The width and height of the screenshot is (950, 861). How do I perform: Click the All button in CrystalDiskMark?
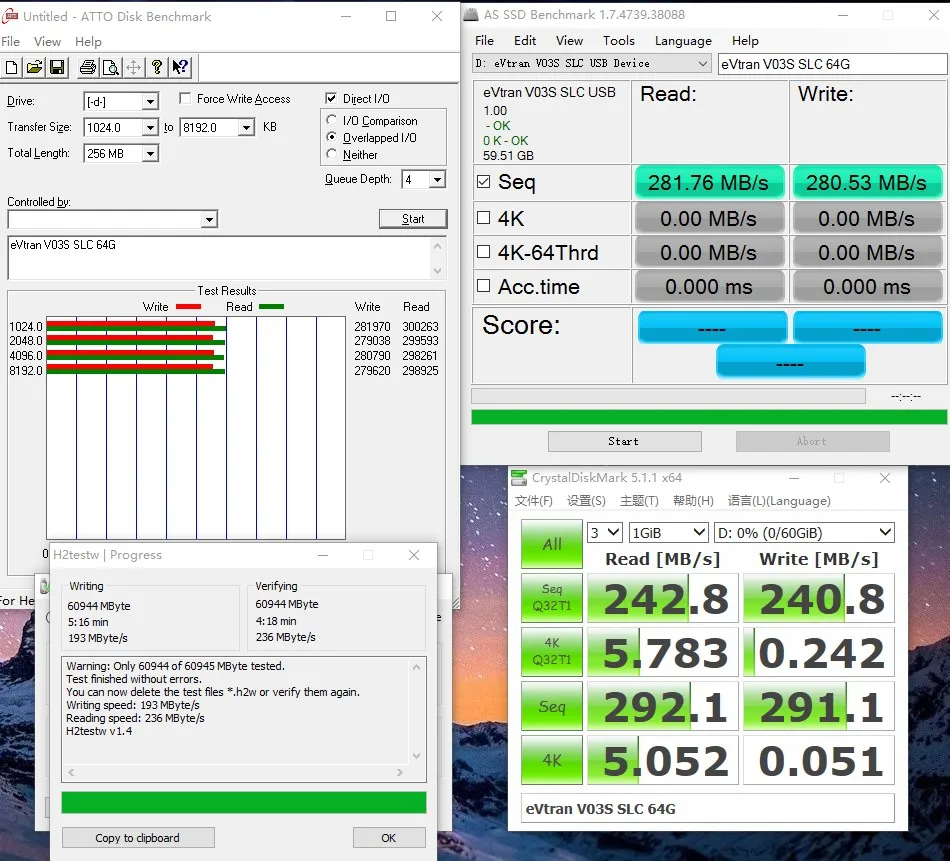(552, 544)
